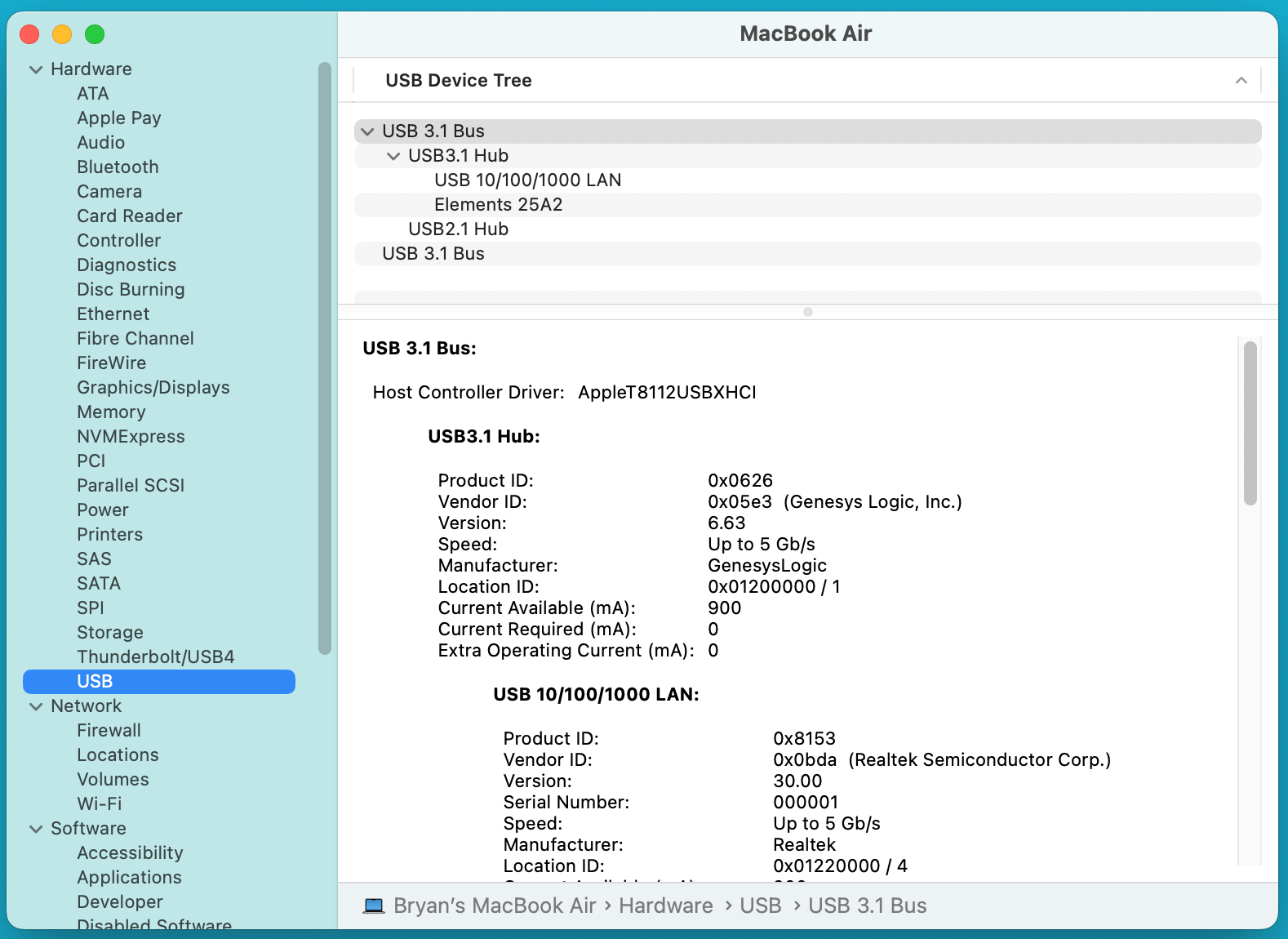The height and width of the screenshot is (939, 1288).
Task: Open Graphics/Displays hardware category
Action: pyautogui.click(x=153, y=388)
